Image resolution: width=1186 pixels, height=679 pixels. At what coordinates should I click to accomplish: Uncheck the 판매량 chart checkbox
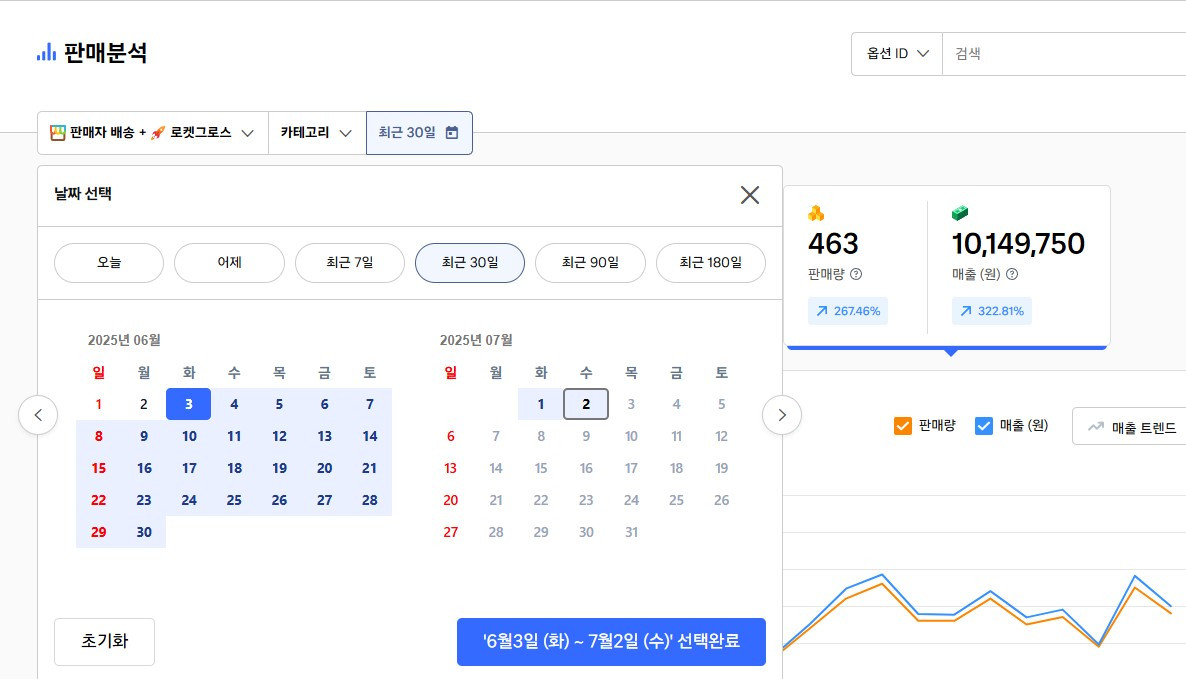coord(903,426)
